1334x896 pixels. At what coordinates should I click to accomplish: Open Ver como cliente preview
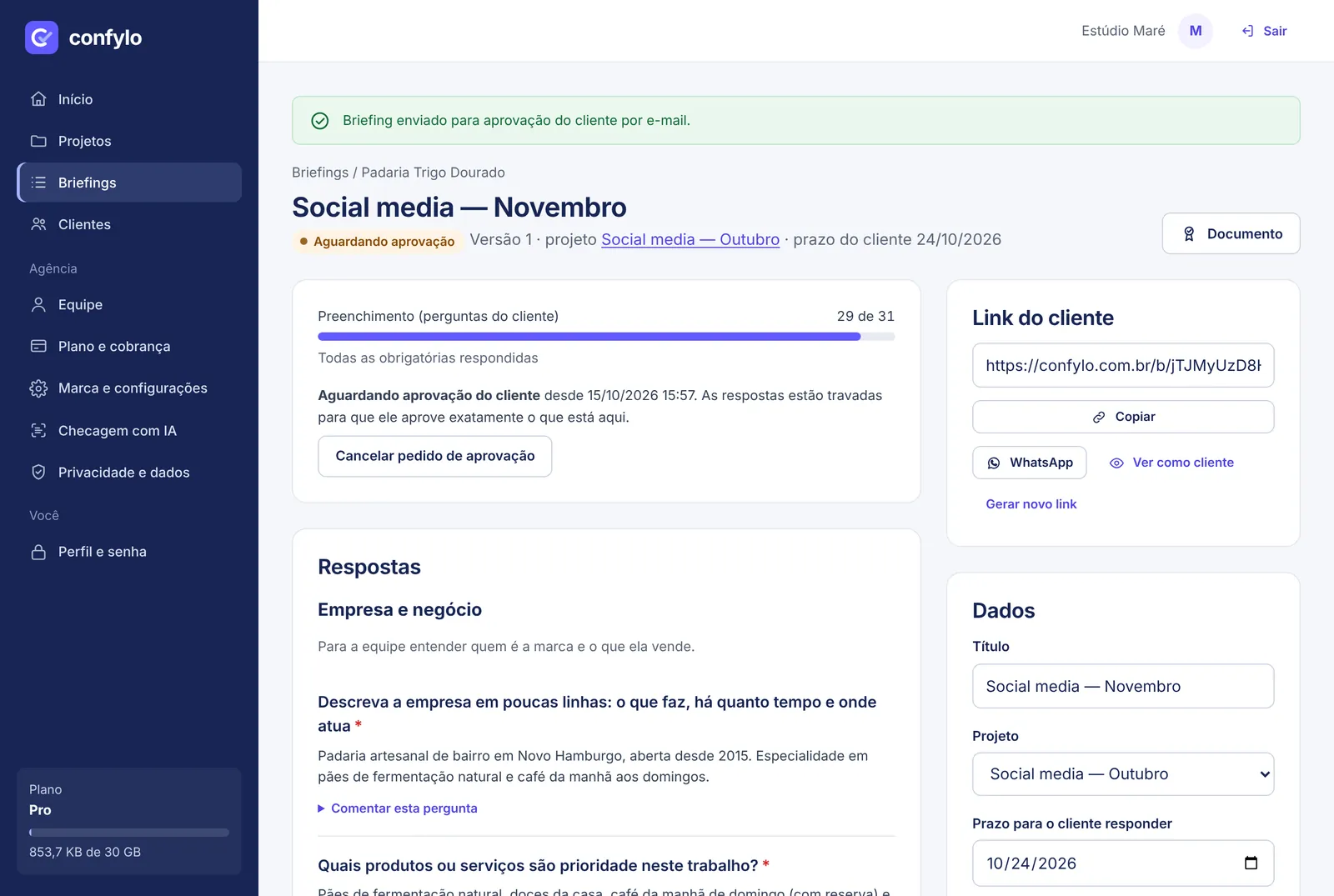tap(1171, 463)
